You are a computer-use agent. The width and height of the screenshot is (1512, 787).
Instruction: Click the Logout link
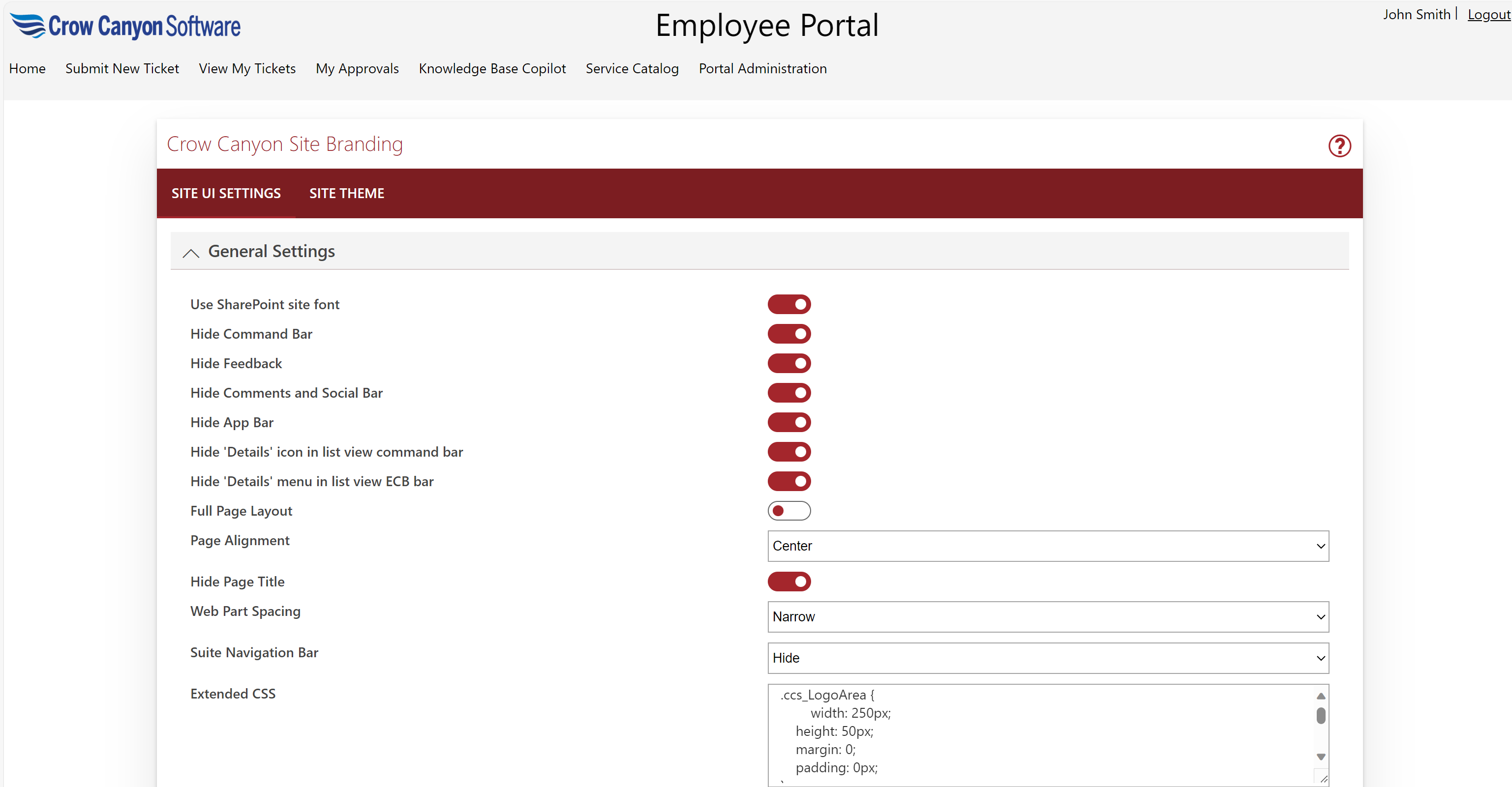[x=1488, y=15]
